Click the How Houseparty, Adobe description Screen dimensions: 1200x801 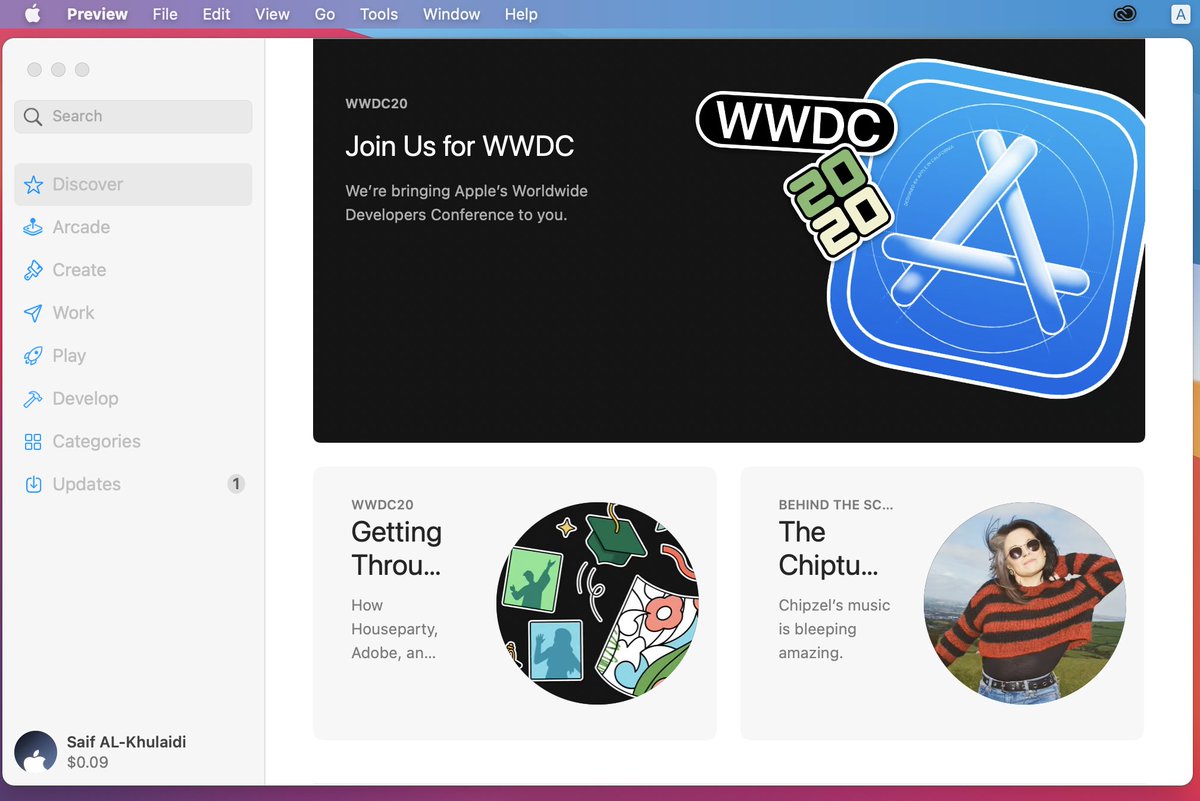(x=396, y=629)
